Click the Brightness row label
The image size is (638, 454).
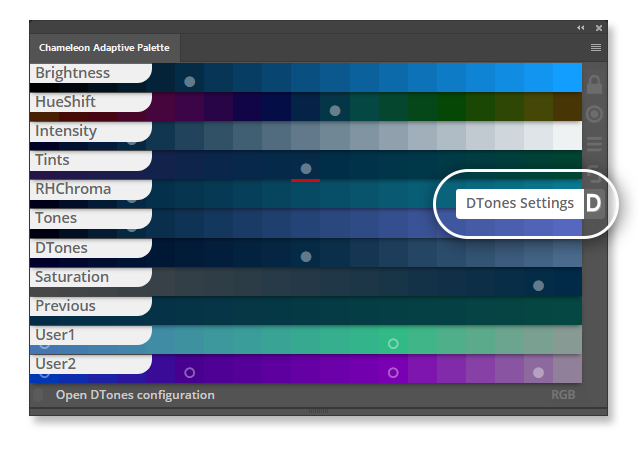(x=91, y=73)
